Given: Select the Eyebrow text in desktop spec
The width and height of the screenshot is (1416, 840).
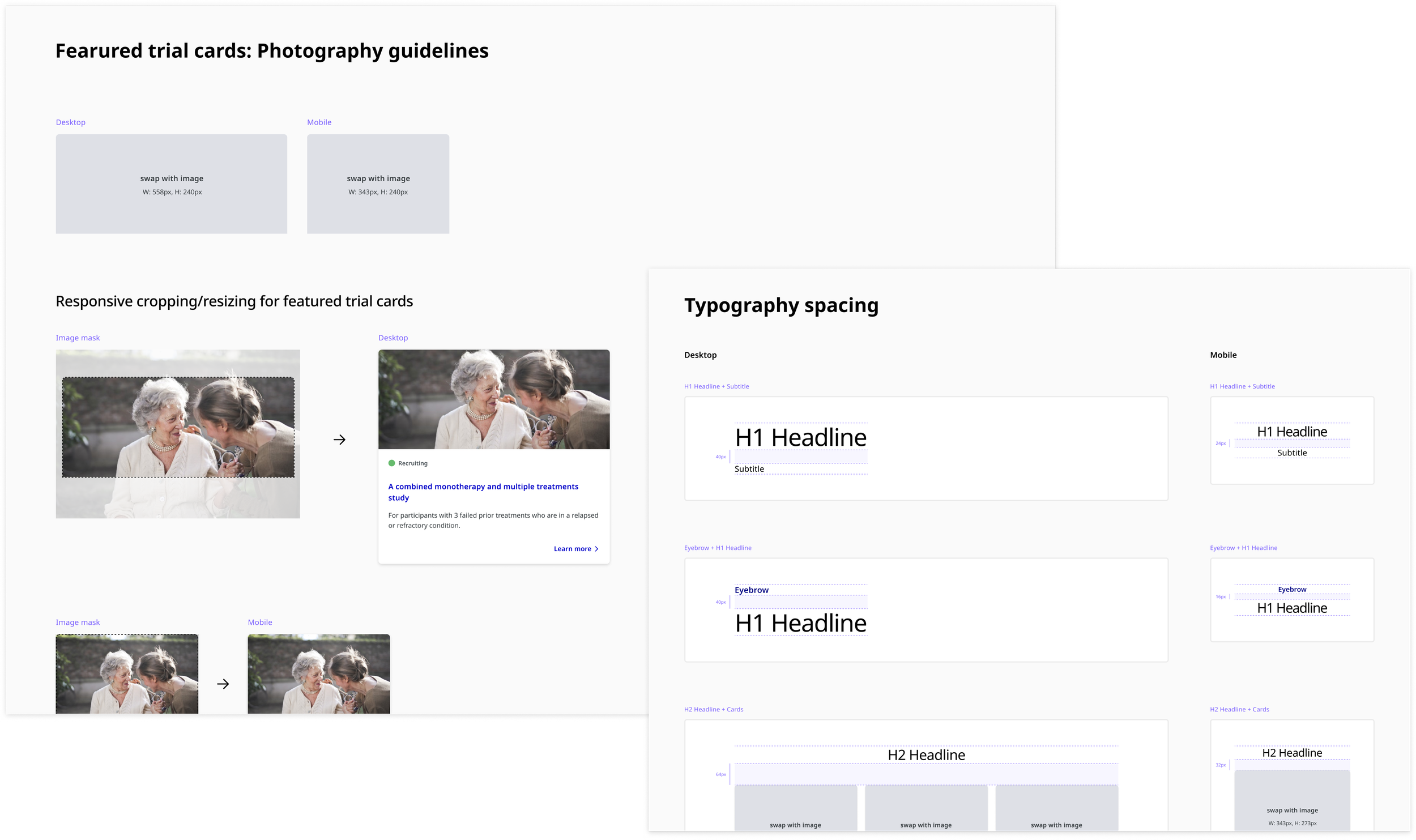Looking at the screenshot, I should (x=751, y=590).
